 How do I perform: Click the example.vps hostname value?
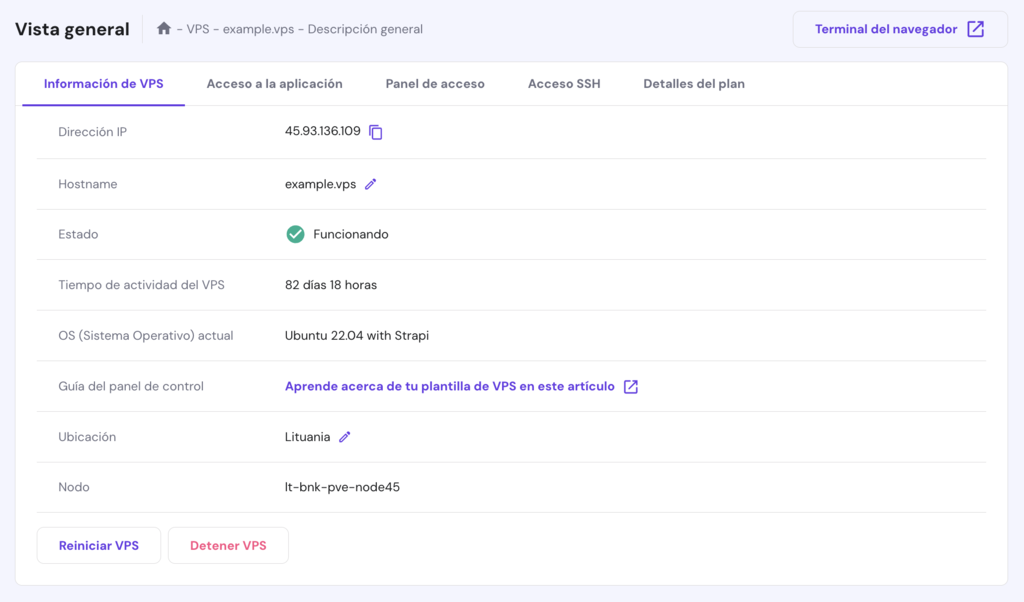click(320, 184)
